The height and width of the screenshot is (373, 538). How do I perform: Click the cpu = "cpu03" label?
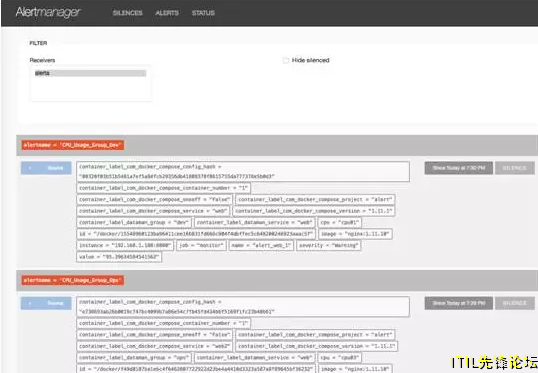tap(340, 358)
